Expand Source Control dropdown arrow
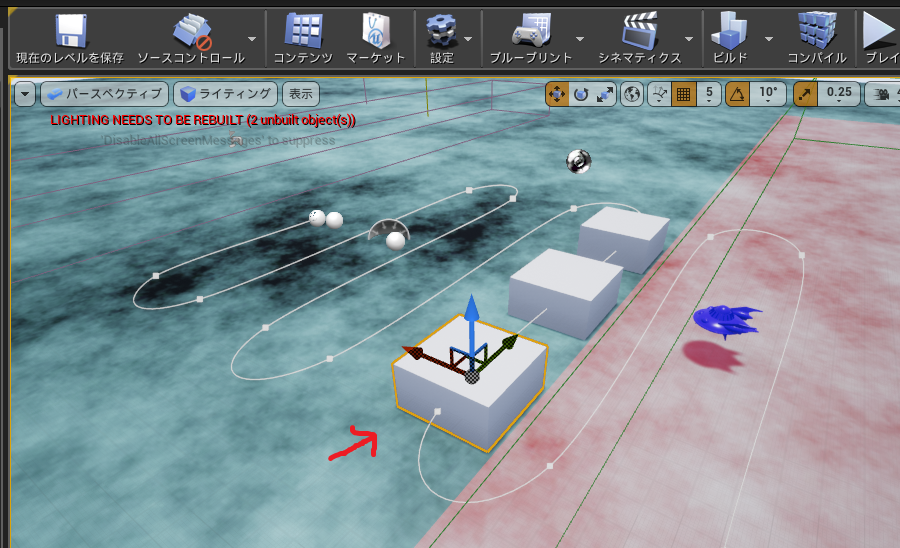This screenshot has height=548, width=900. tap(252, 39)
